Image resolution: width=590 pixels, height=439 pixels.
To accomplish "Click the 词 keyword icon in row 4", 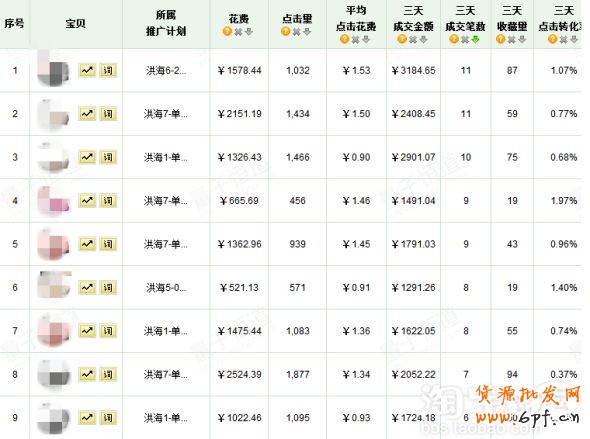I will [108, 201].
